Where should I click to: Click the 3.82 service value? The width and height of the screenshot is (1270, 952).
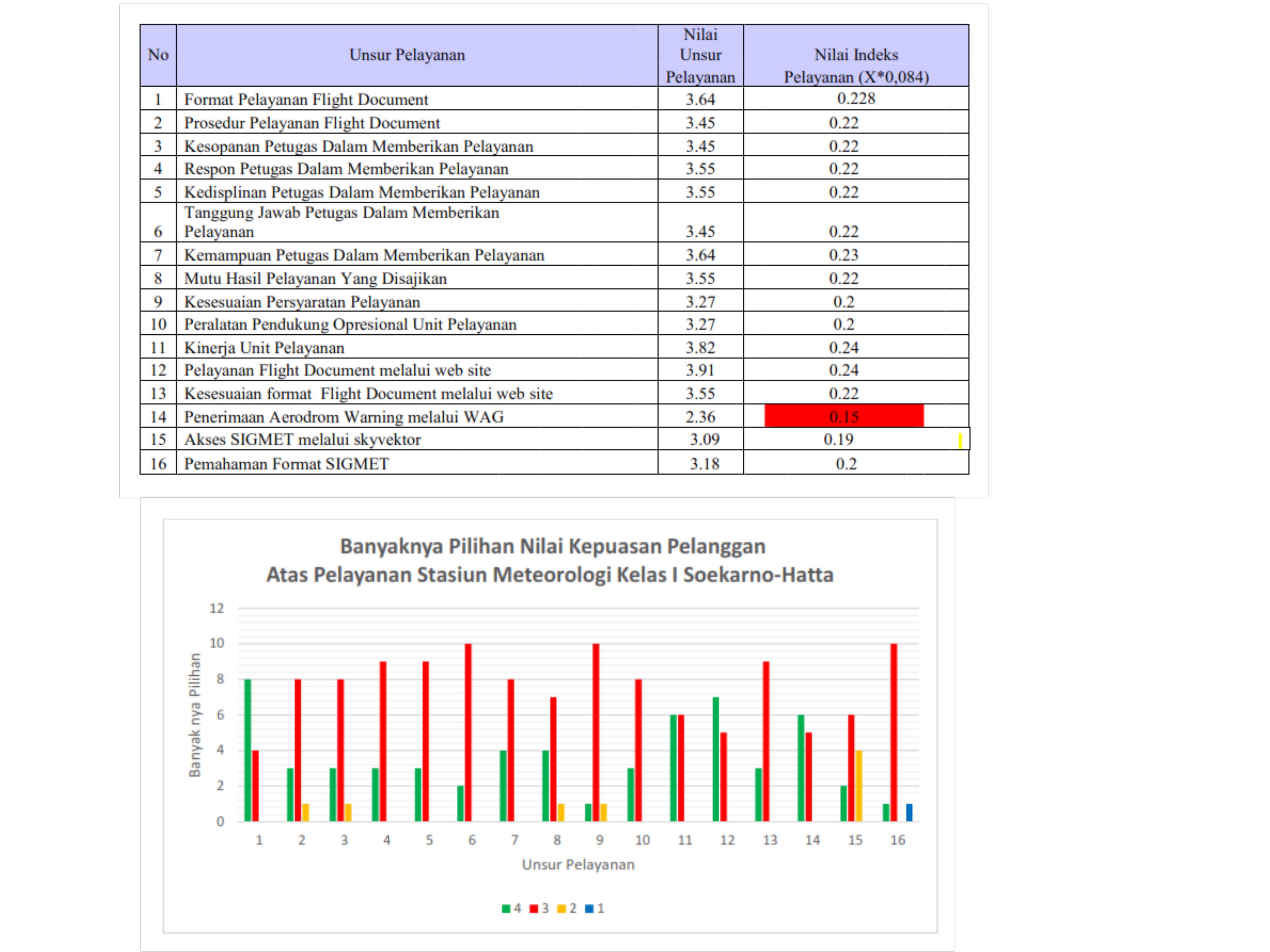[x=700, y=348]
